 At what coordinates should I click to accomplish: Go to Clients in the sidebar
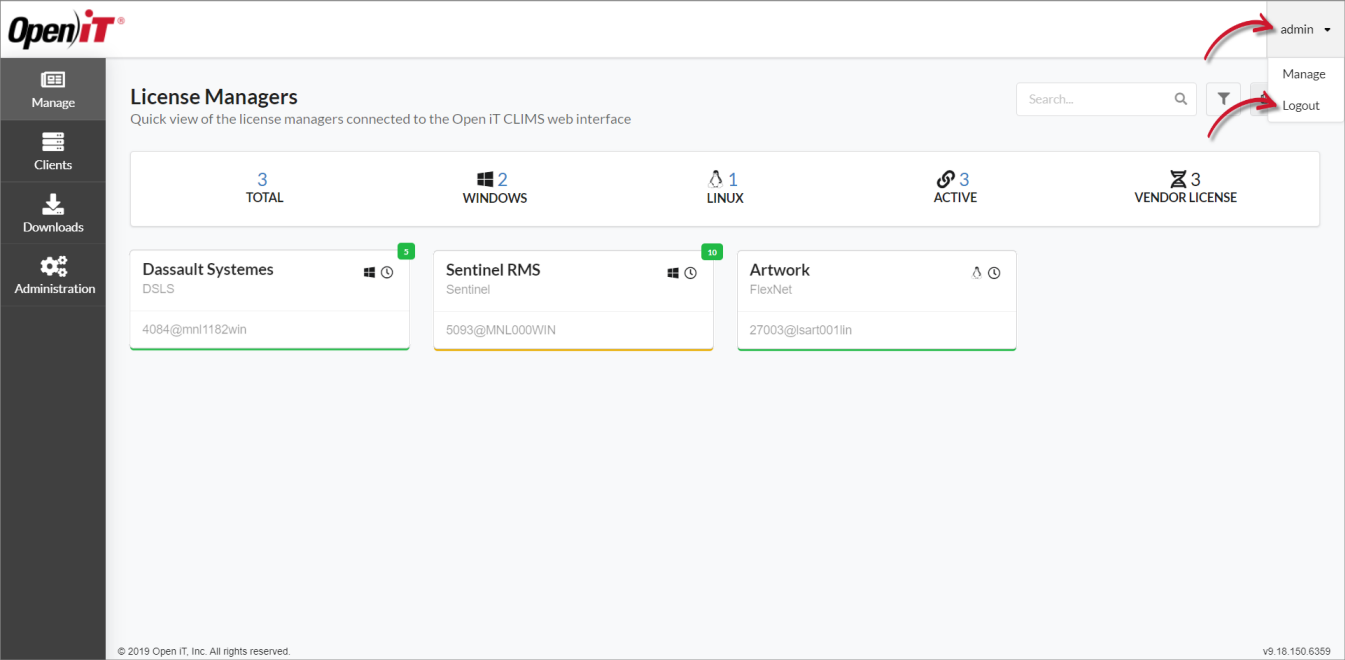(53, 152)
